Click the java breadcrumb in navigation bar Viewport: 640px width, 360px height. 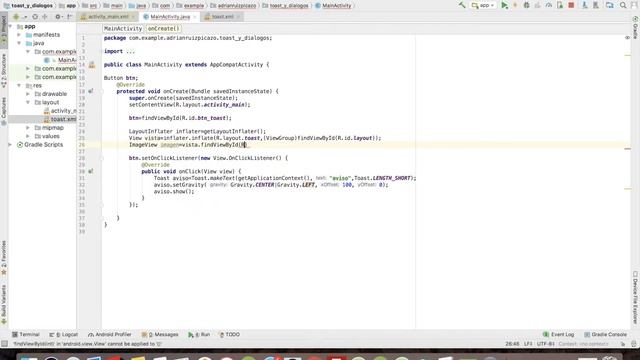coord(138,6)
